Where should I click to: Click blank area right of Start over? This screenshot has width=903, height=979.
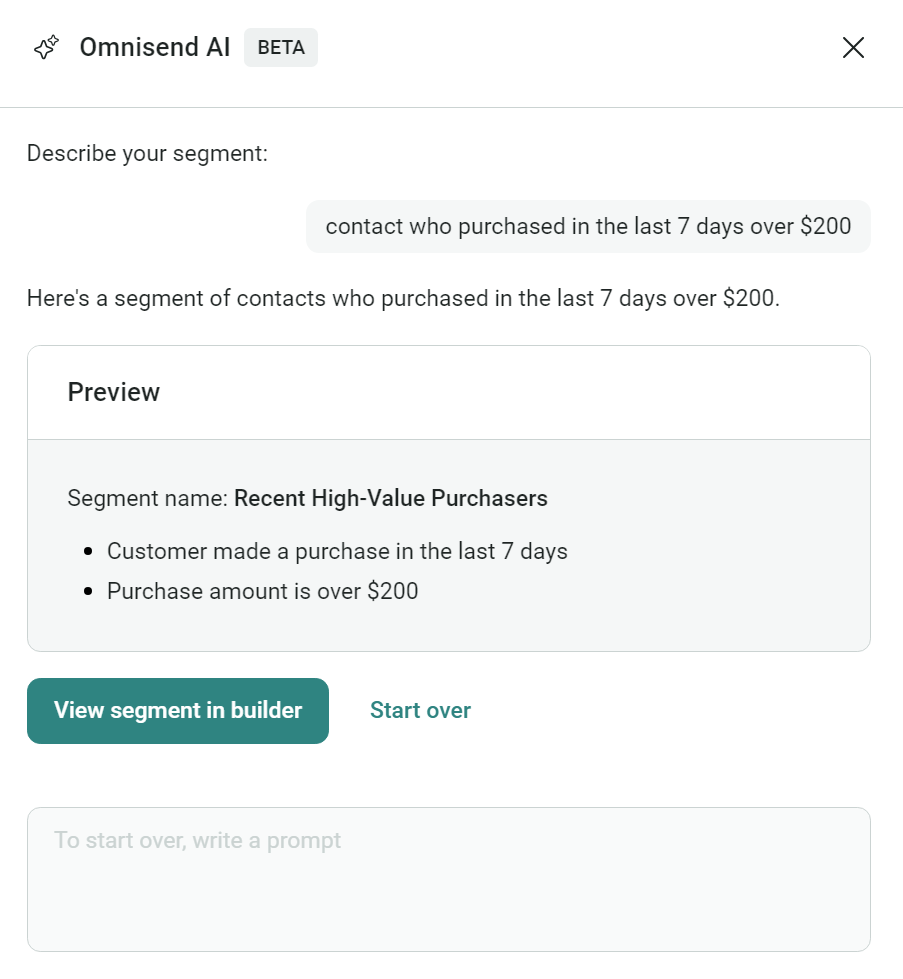[x=680, y=711]
